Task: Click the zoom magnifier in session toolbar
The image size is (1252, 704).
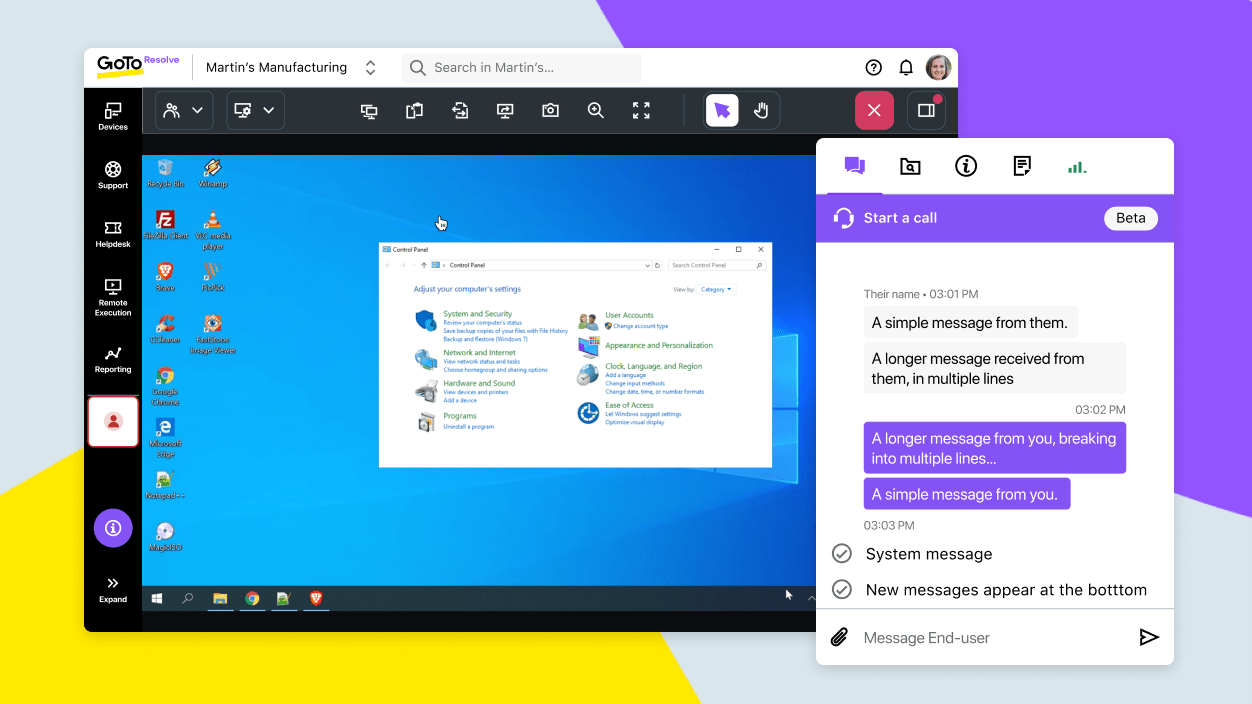Action: tap(596, 111)
